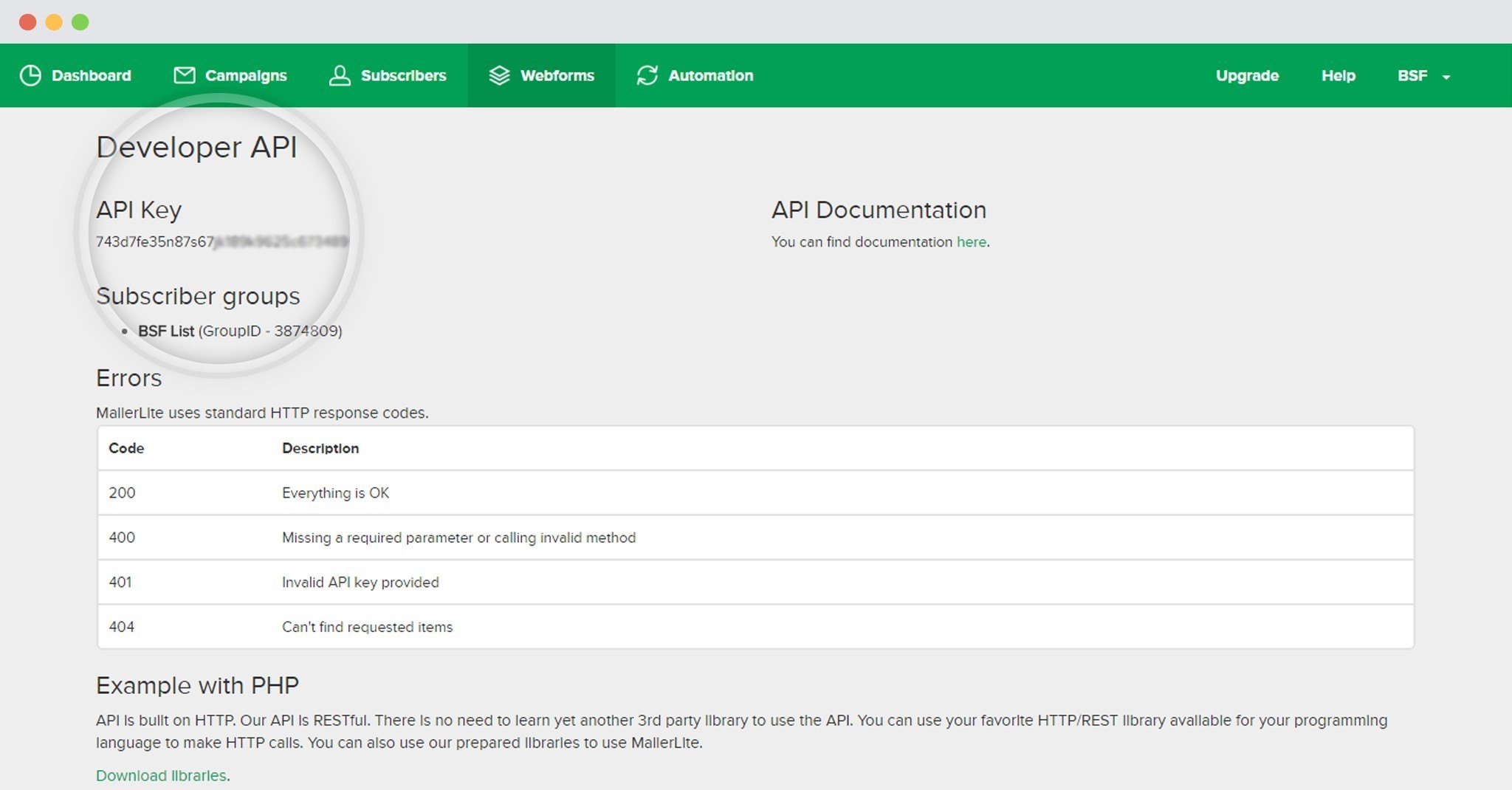Click the Automation circular arrows icon
This screenshot has height=790, width=1512.
point(647,75)
